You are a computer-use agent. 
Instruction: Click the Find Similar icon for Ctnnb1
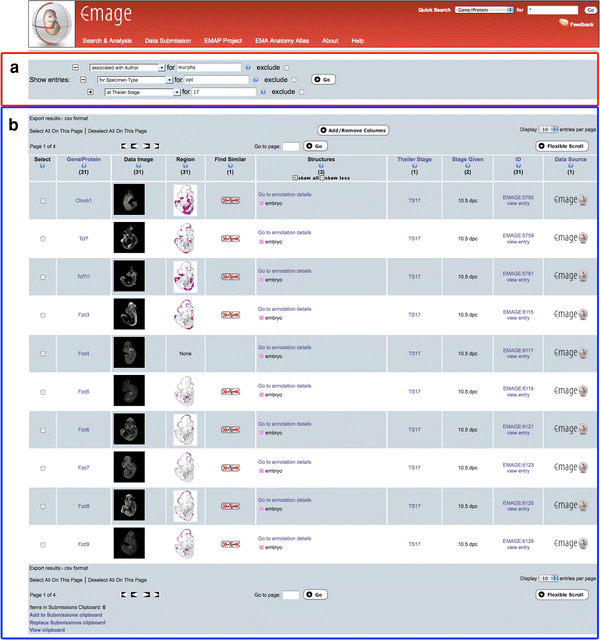230,200
